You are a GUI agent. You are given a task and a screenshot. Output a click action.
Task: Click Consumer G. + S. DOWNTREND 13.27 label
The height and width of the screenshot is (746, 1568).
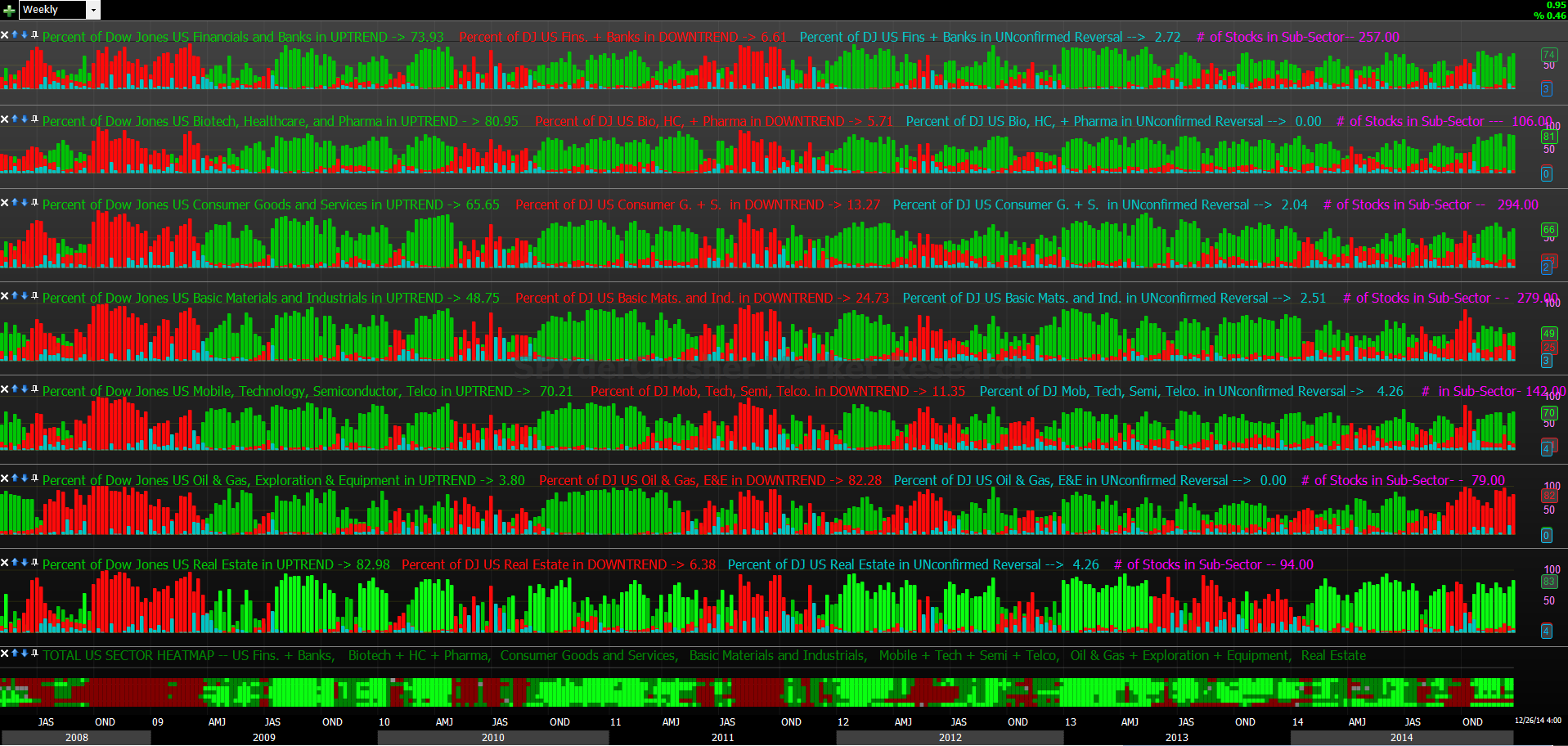click(x=698, y=205)
